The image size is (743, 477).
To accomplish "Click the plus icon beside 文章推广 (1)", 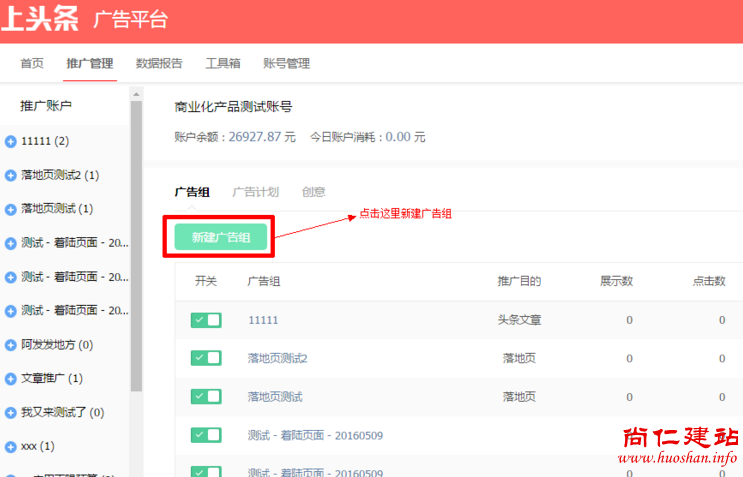I will click(x=11, y=379).
